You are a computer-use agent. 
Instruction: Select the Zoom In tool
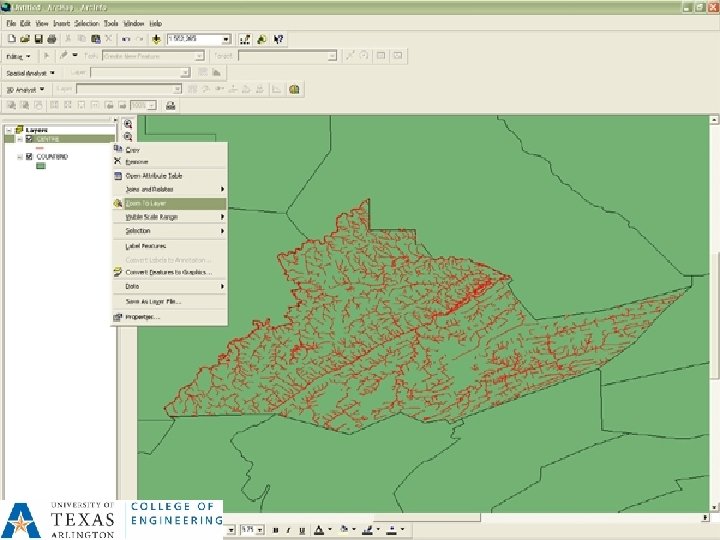pyautogui.click(x=128, y=124)
